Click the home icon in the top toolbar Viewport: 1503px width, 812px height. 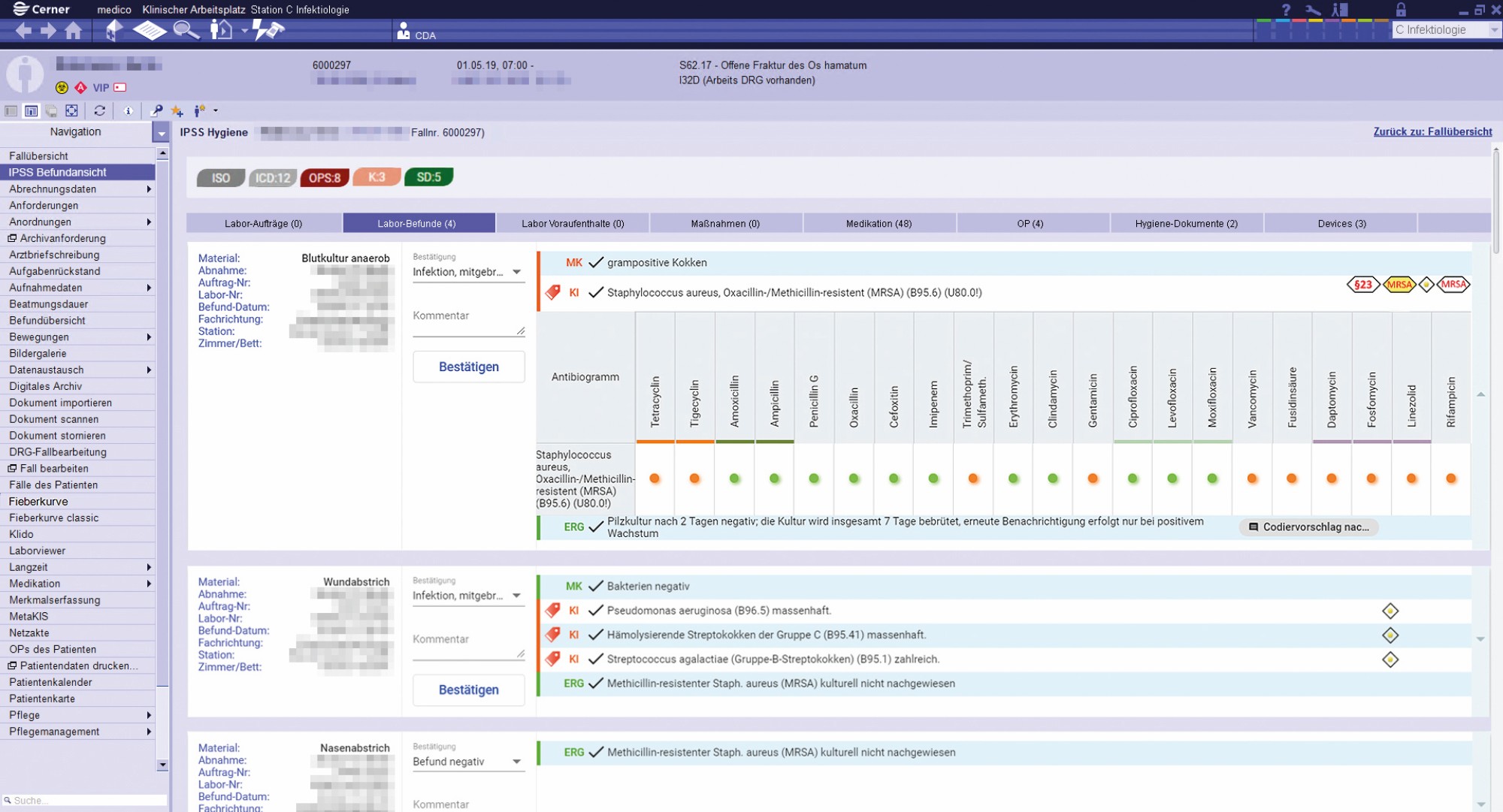pos(73,30)
